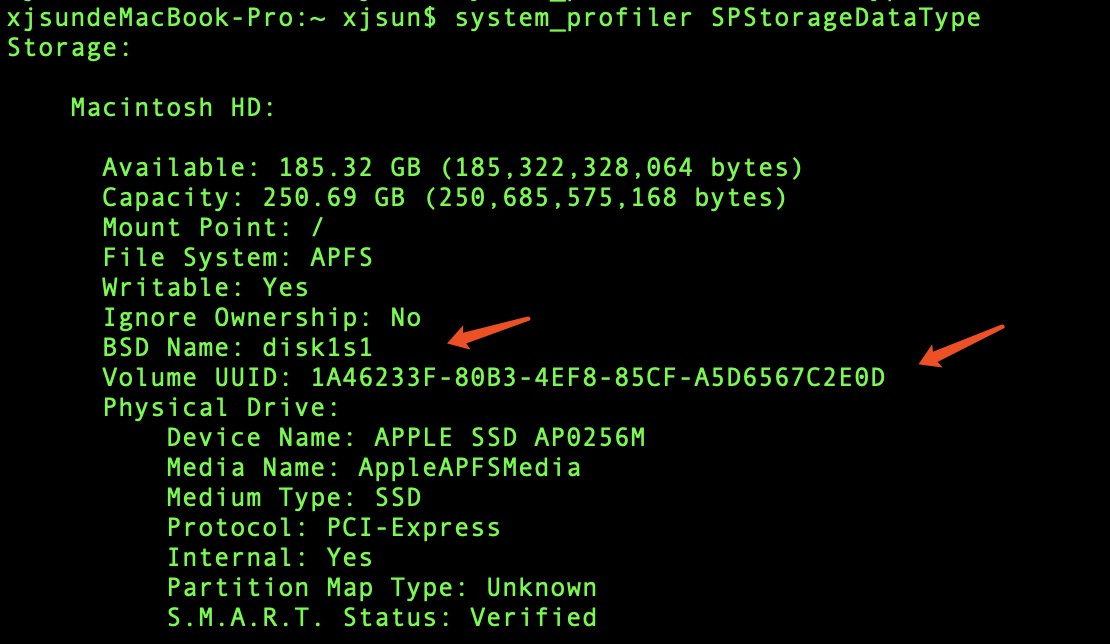Screen dimensions: 1110x644
Task: Click the Medium Type: SSD line
Action: [294, 498]
